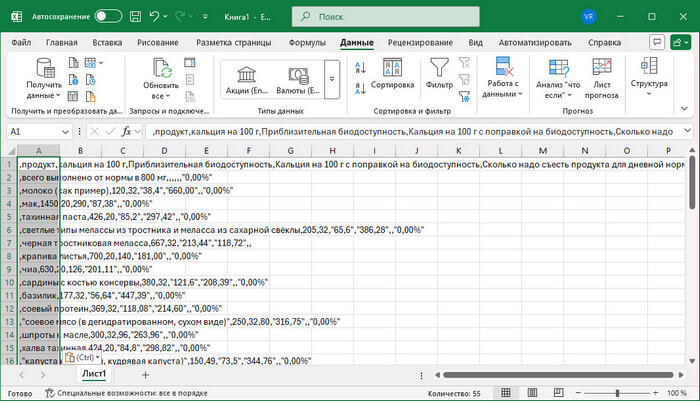Open Получить данные dropdown
The height and width of the screenshot is (401, 700).
coord(44,78)
